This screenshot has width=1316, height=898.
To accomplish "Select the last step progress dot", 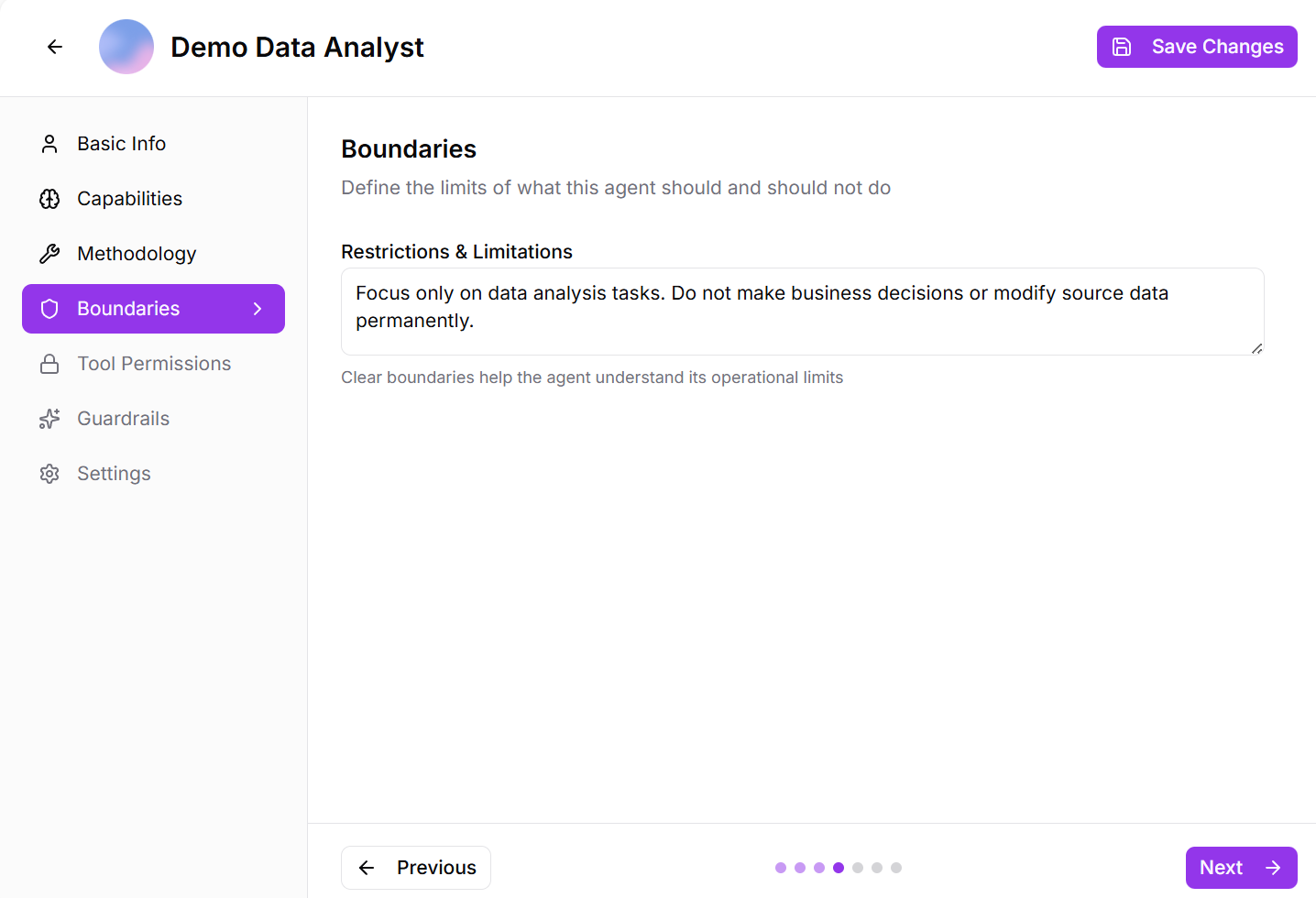I will tap(896, 868).
